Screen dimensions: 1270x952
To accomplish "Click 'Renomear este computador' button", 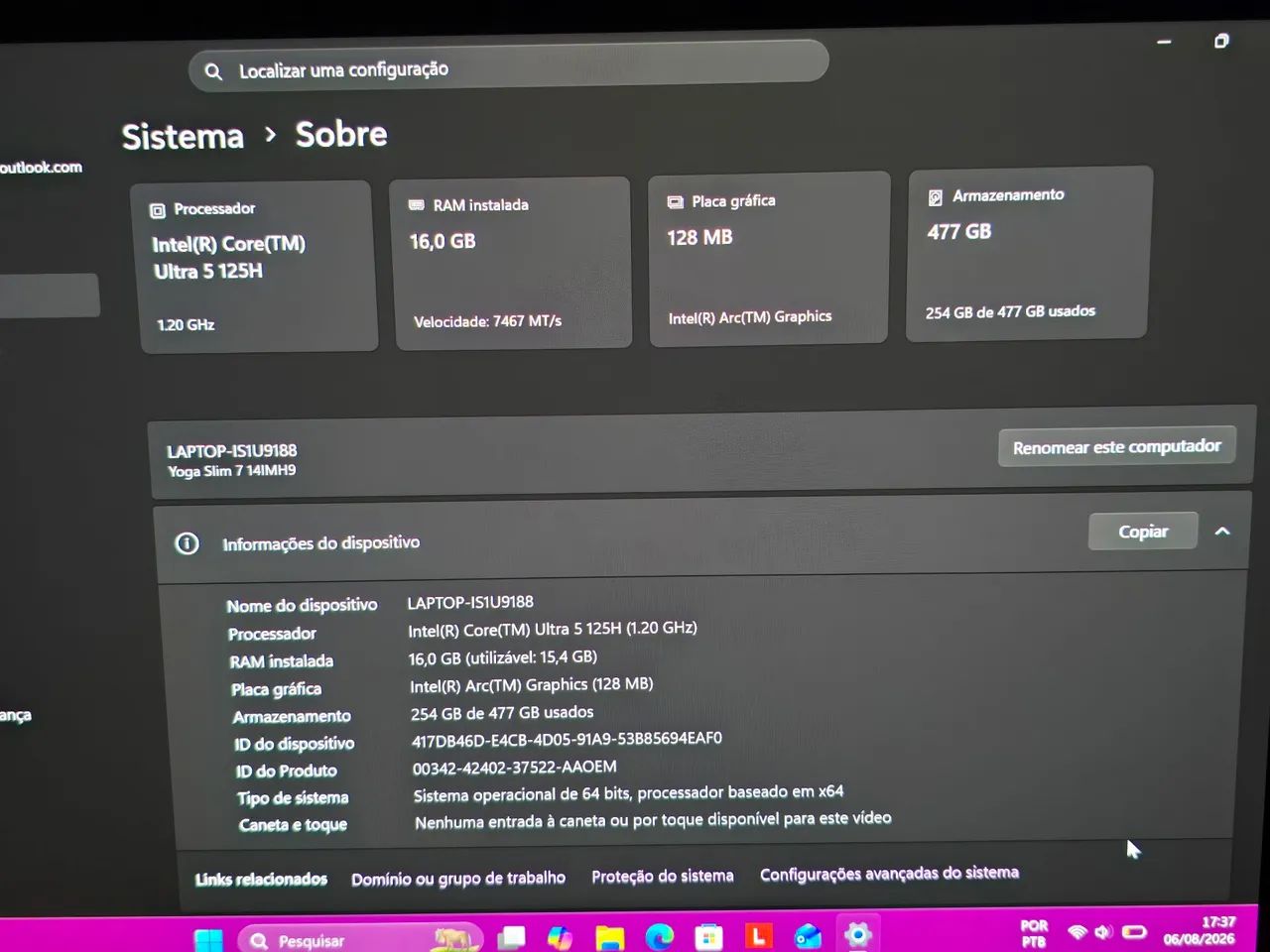I will (x=1116, y=447).
